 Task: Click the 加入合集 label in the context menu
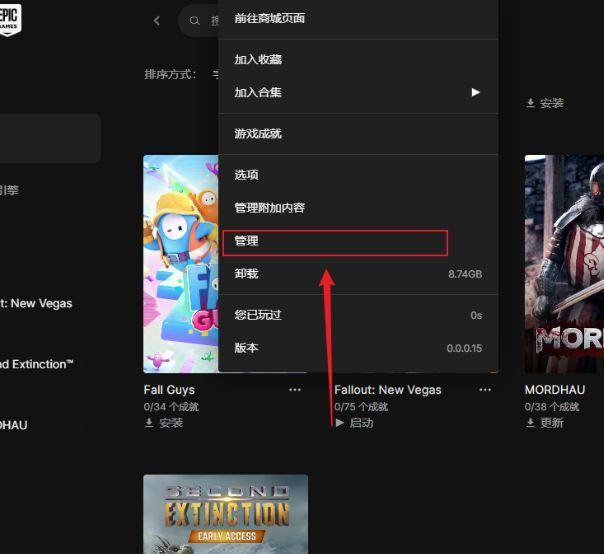coord(258,92)
